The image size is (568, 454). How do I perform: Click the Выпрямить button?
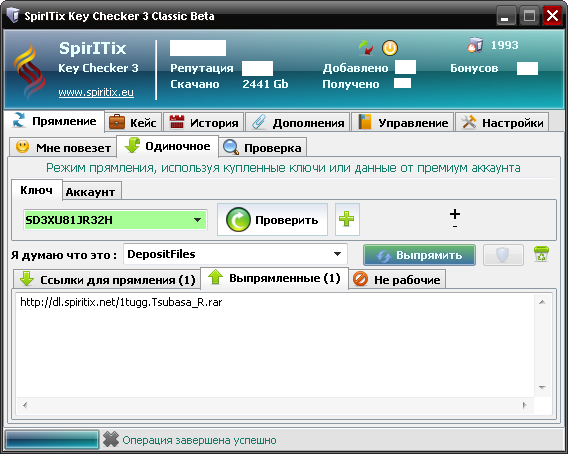(419, 255)
